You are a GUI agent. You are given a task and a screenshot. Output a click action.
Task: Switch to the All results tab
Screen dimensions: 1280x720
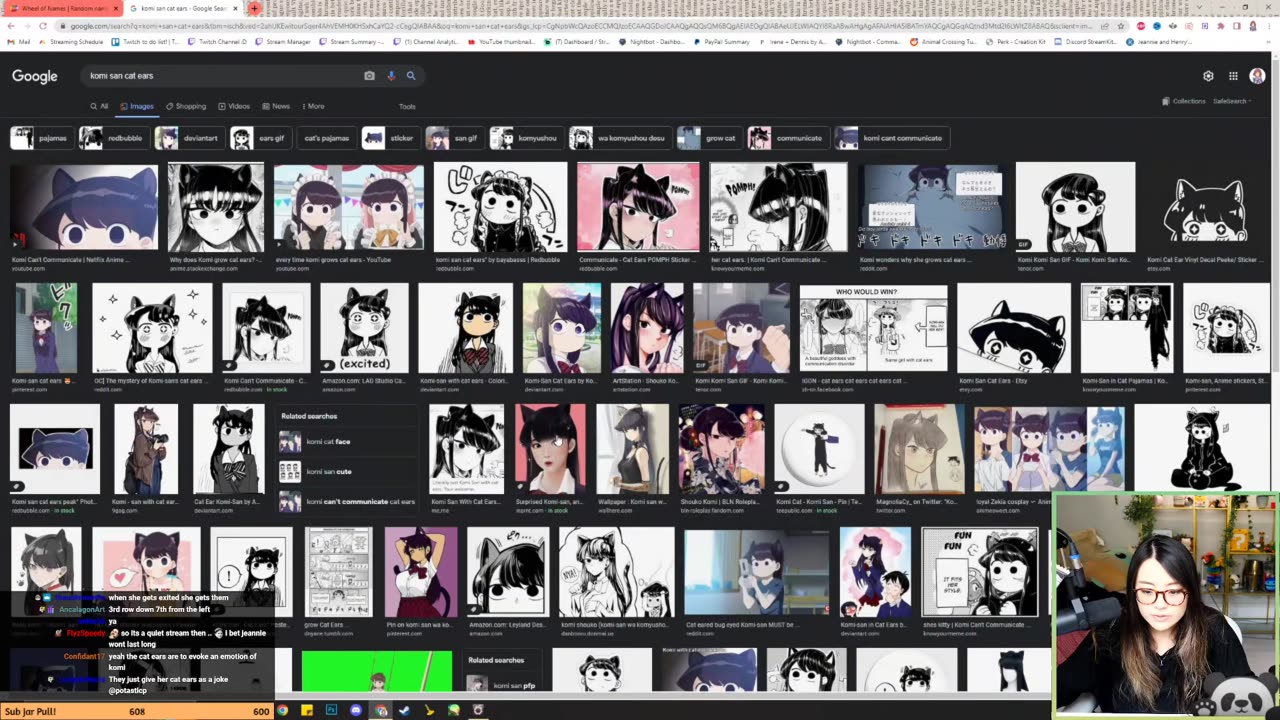click(99, 106)
